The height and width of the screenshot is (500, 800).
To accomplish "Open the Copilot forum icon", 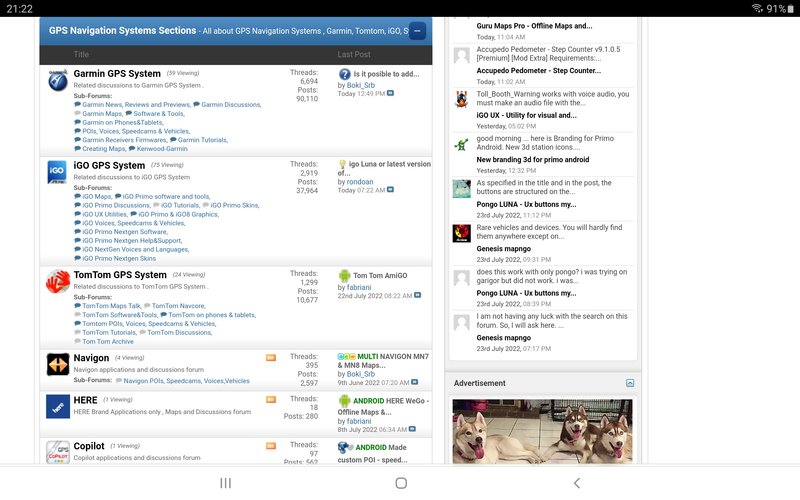I will click(x=58, y=452).
